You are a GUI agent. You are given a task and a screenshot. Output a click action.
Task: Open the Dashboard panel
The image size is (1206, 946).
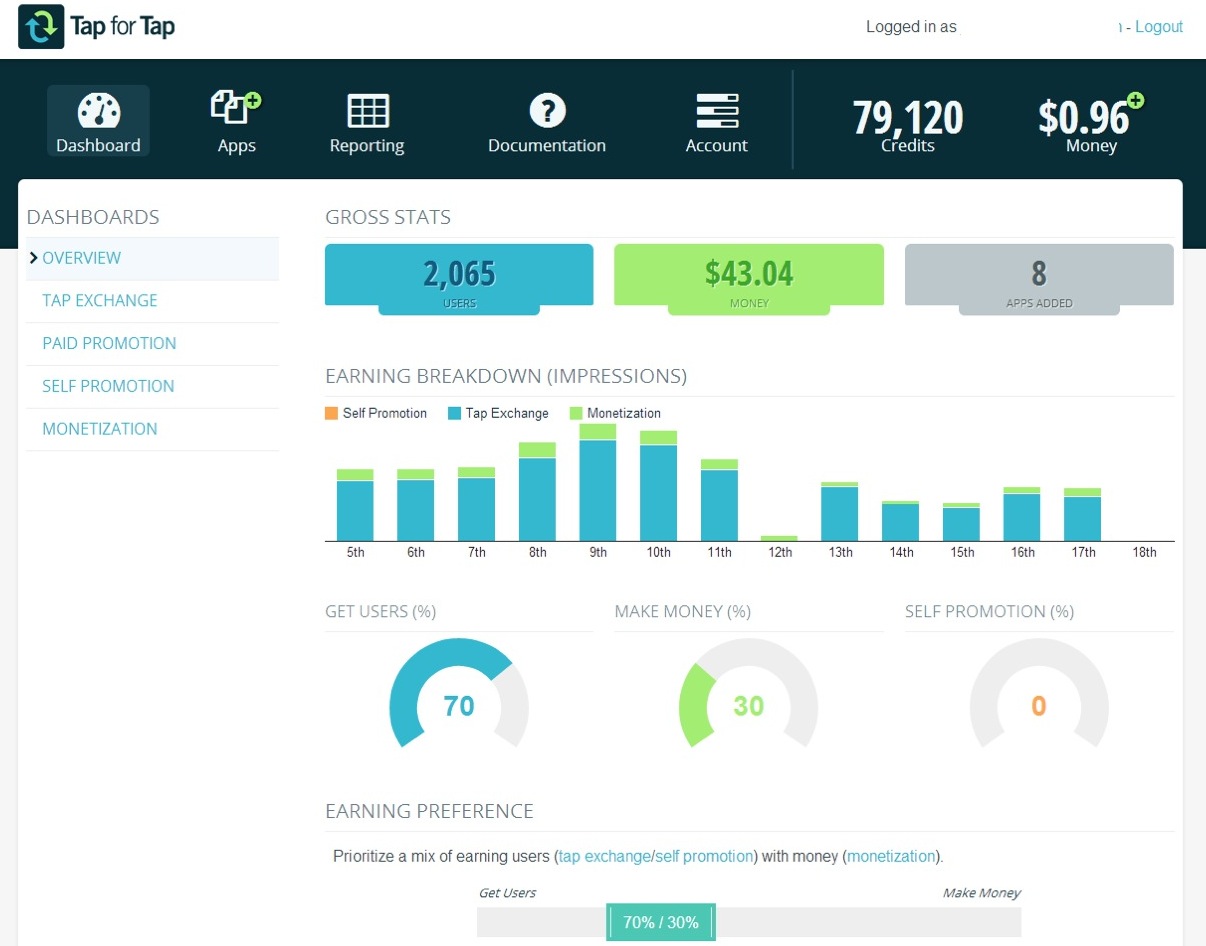(x=97, y=118)
